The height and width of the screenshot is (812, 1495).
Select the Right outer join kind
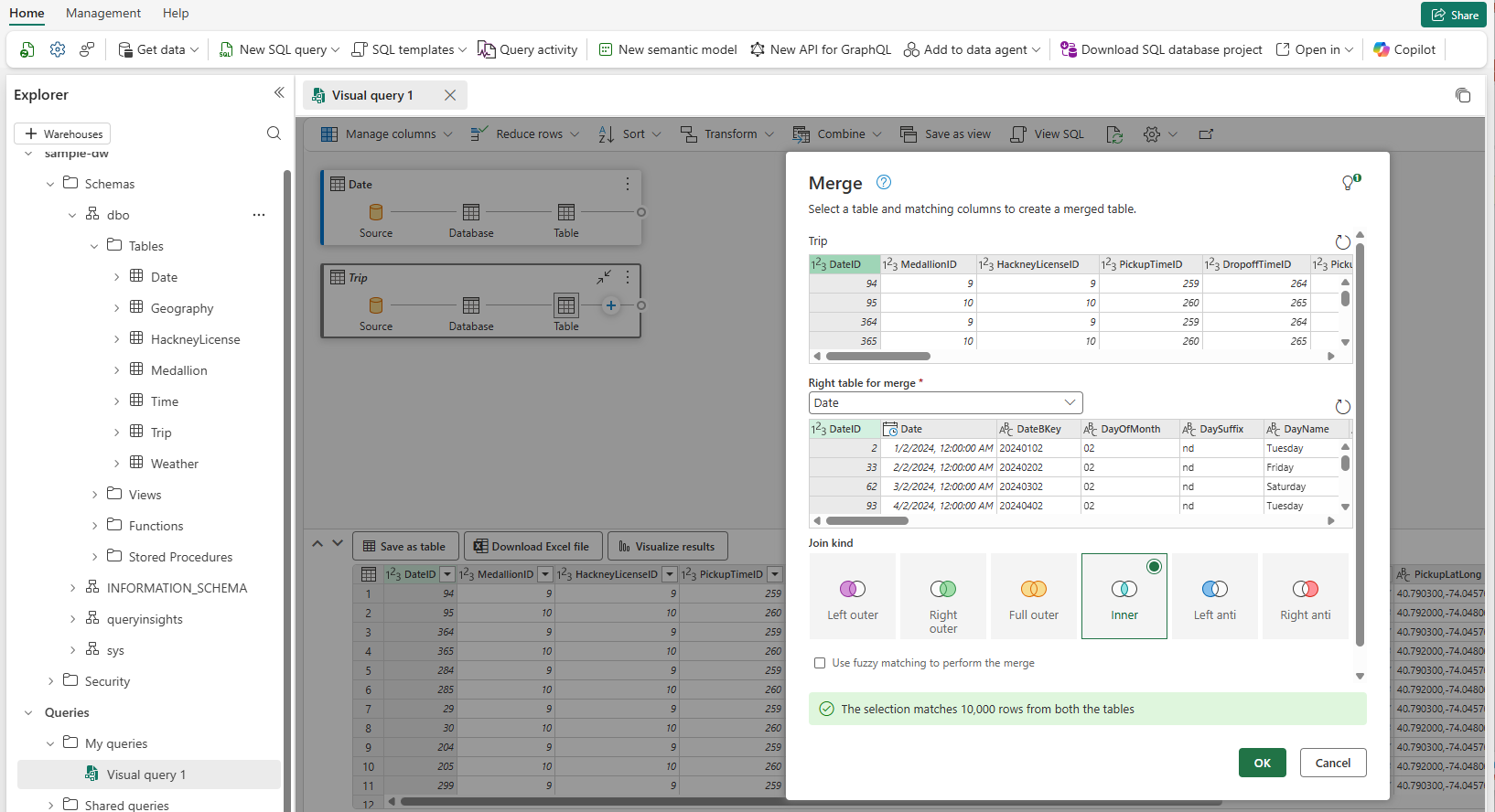pyautogui.click(x=943, y=596)
